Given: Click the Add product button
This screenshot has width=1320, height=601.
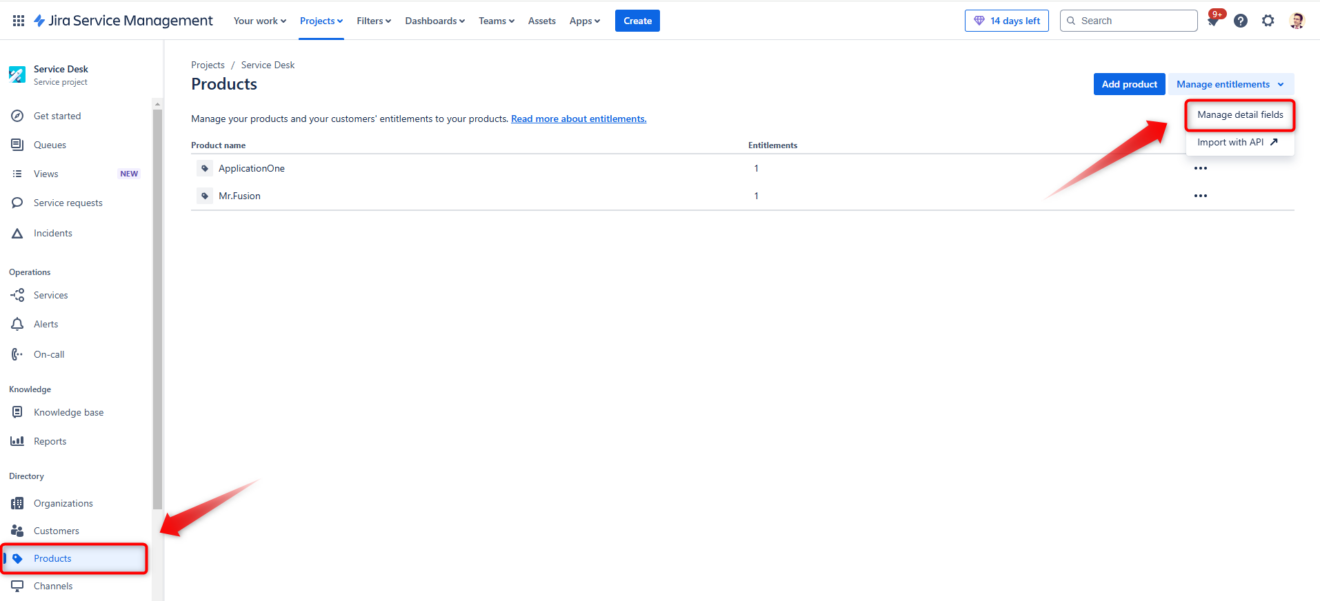Looking at the screenshot, I should [1129, 84].
